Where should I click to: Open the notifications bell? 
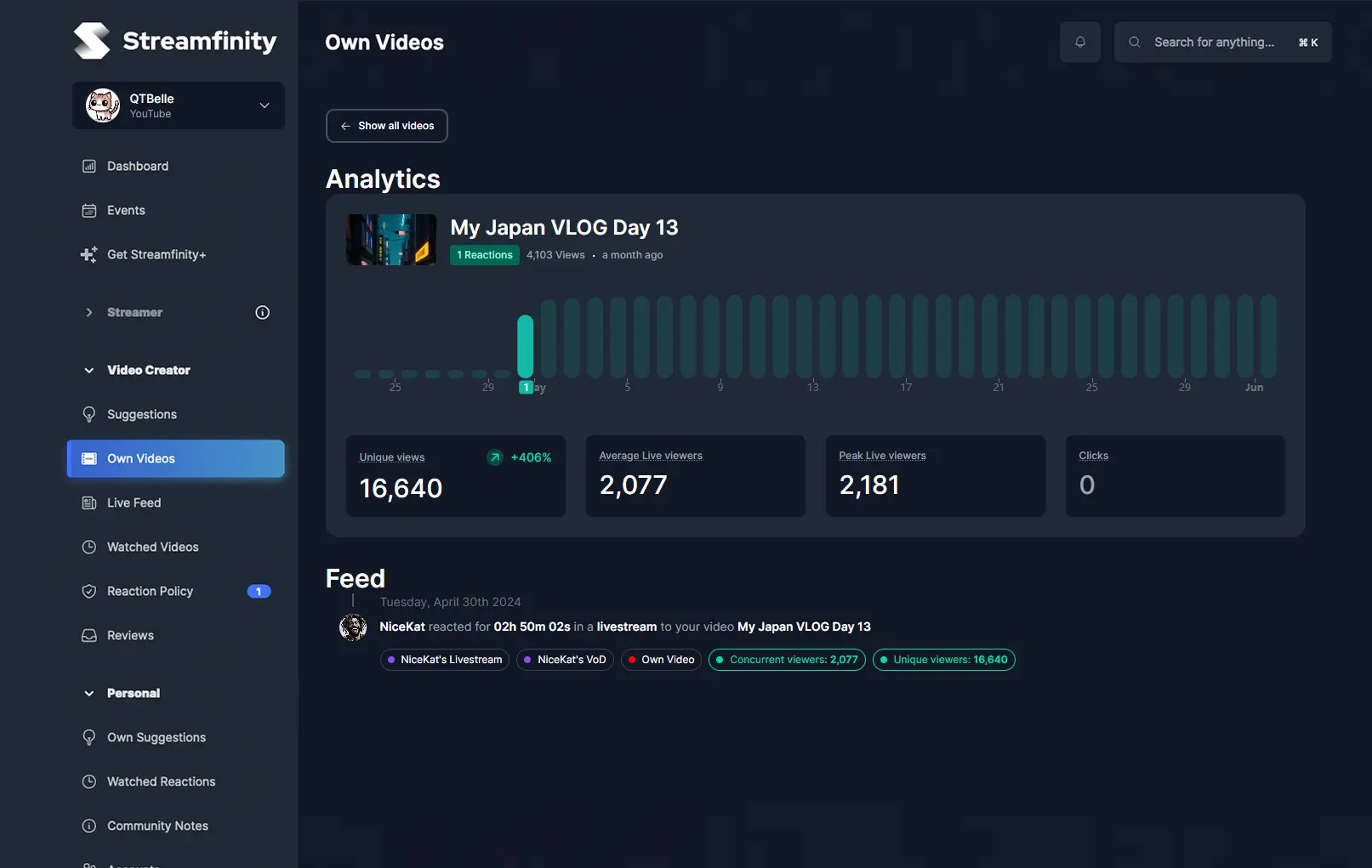coord(1079,42)
